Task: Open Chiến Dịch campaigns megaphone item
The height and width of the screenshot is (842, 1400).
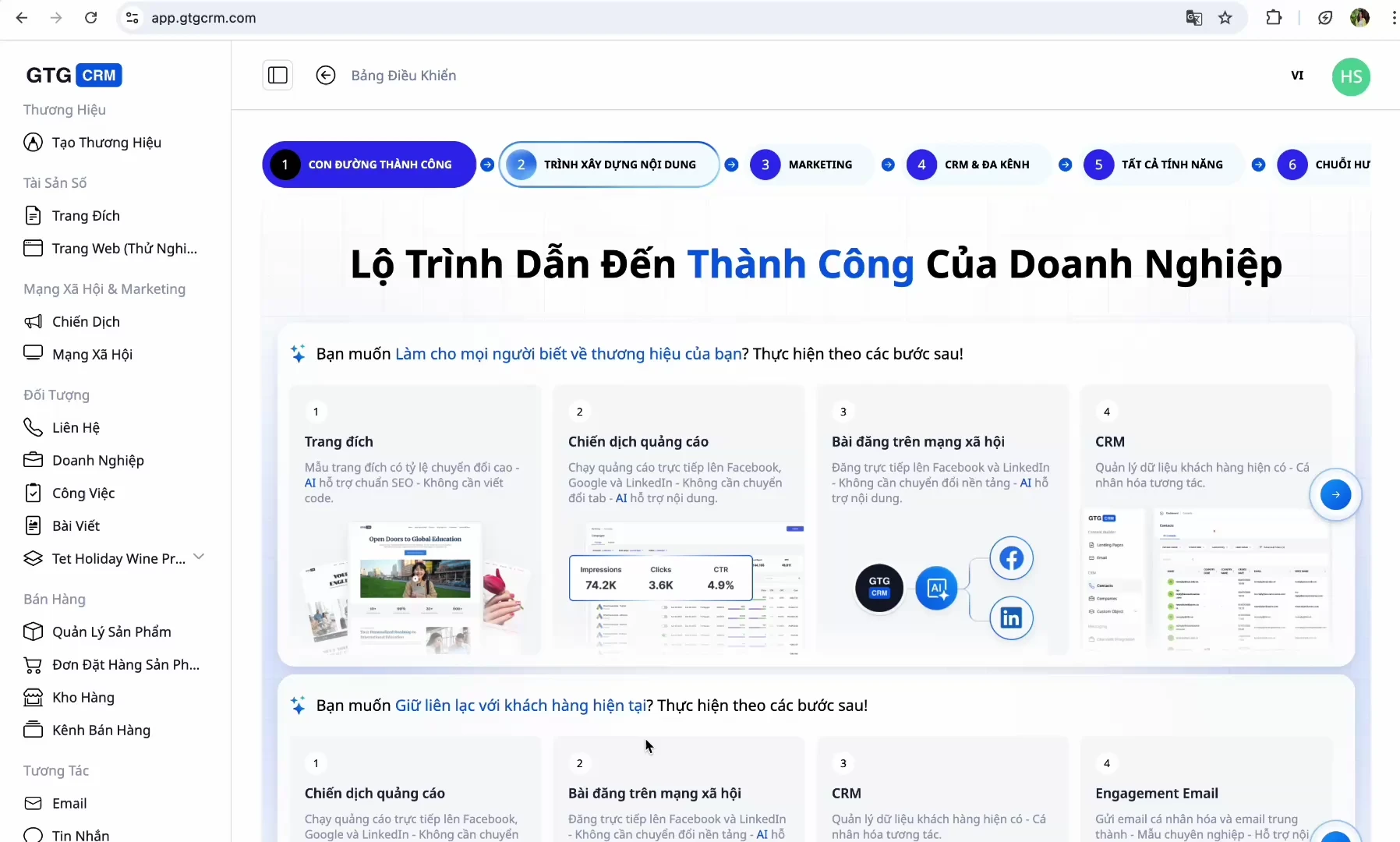Action: point(86,322)
